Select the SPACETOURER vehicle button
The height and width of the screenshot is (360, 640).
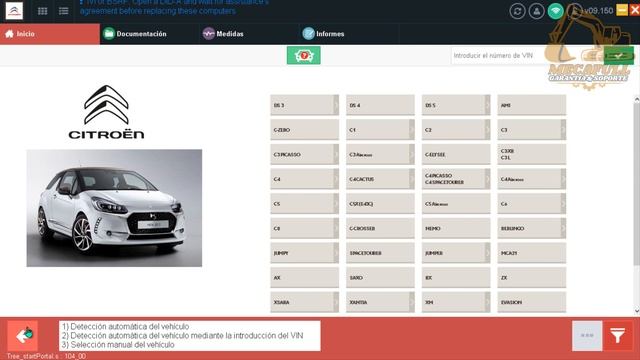click(x=380, y=253)
